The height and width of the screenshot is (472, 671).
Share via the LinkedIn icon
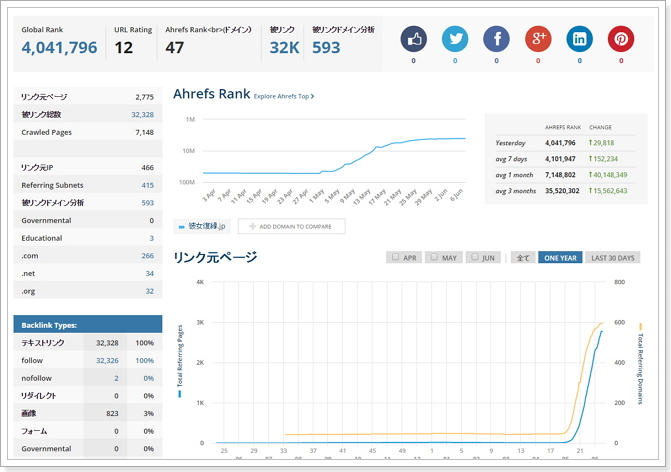click(579, 39)
